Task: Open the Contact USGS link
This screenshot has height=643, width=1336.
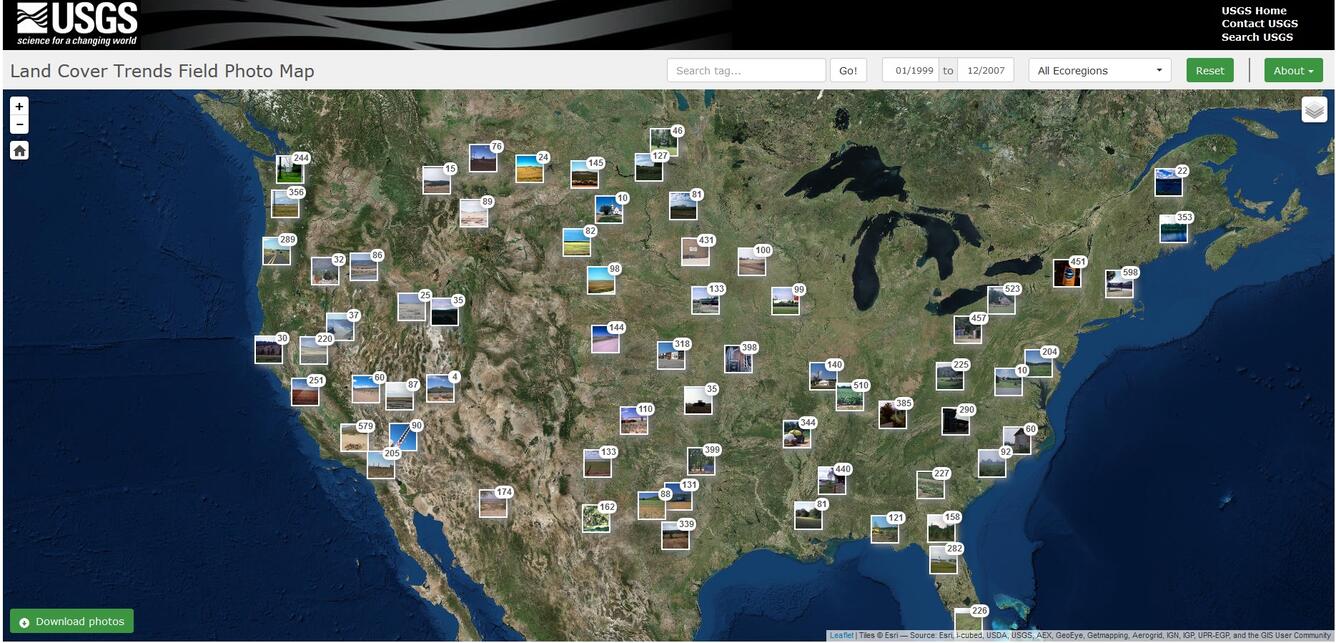Action: [x=1259, y=24]
